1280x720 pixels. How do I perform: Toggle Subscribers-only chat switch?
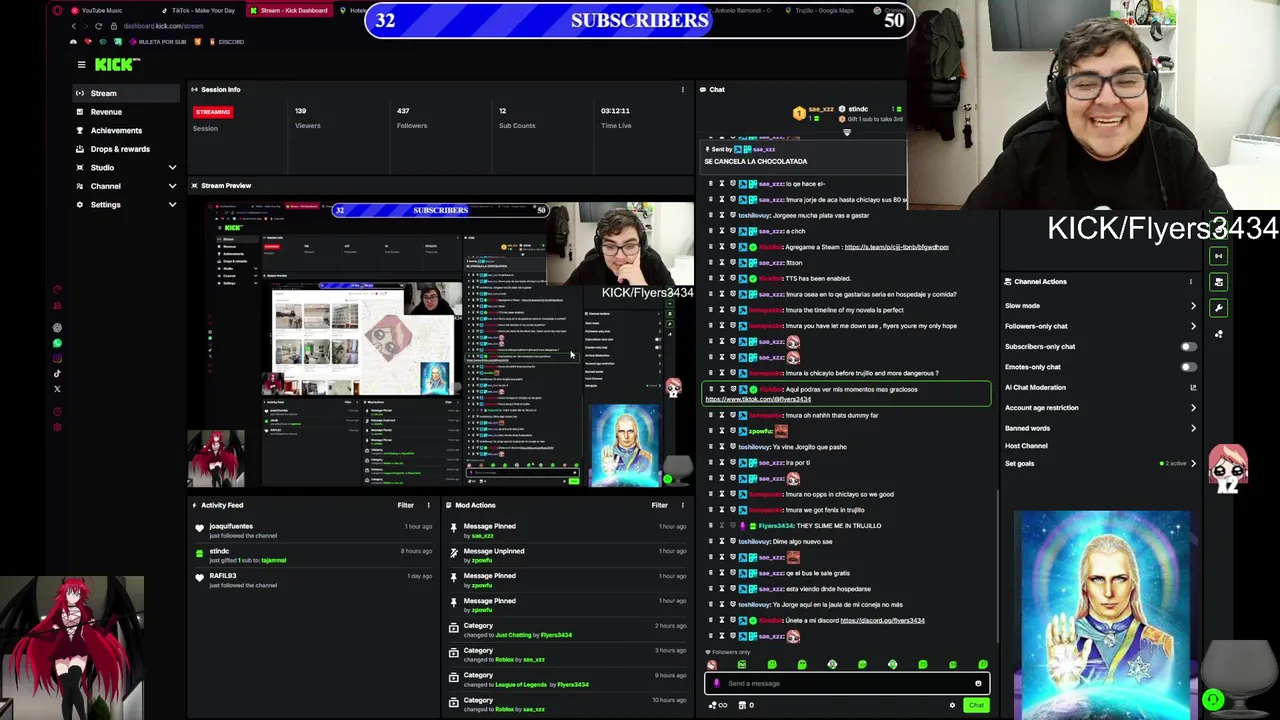(x=1187, y=347)
